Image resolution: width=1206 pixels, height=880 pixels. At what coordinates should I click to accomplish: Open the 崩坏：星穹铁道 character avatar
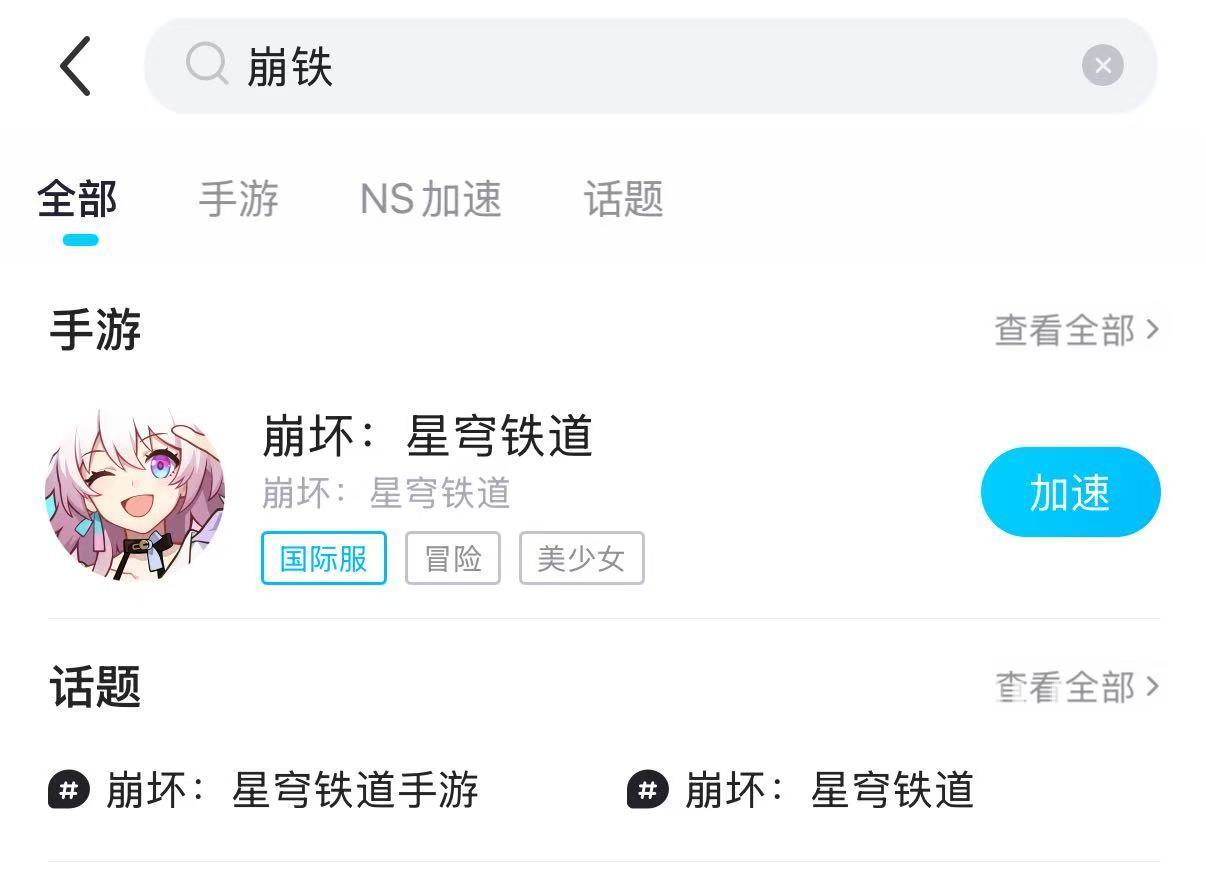[x=135, y=493]
